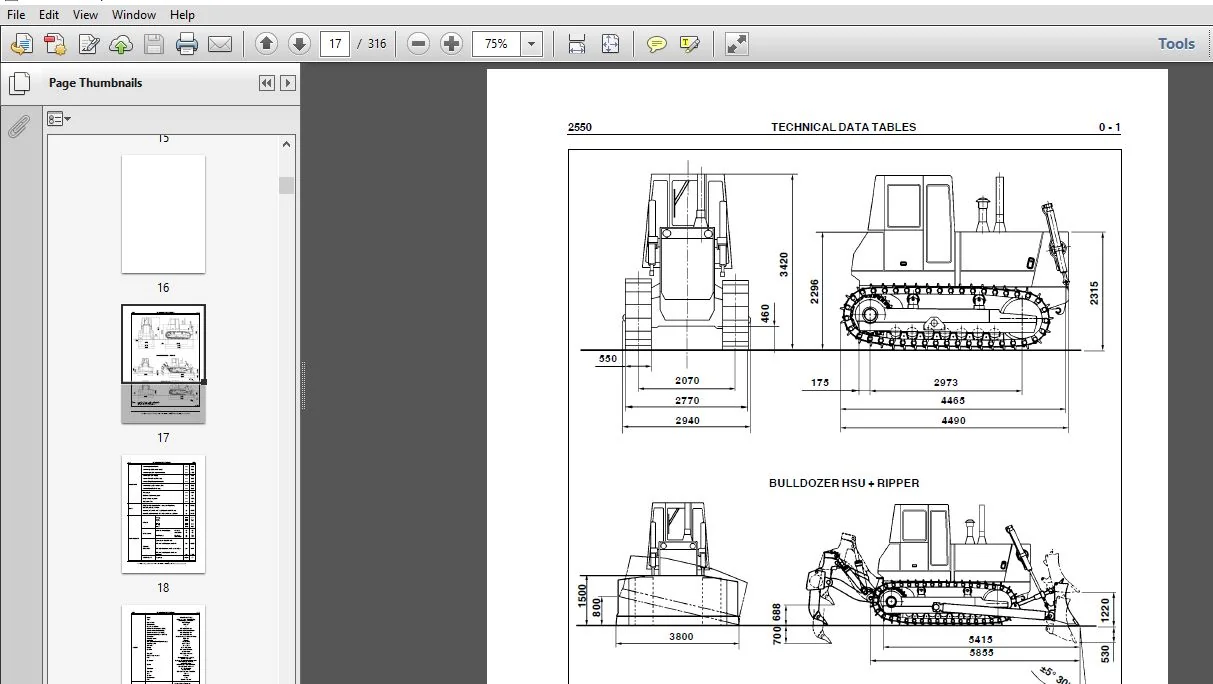Click the 2940 width dimension label

(687, 421)
